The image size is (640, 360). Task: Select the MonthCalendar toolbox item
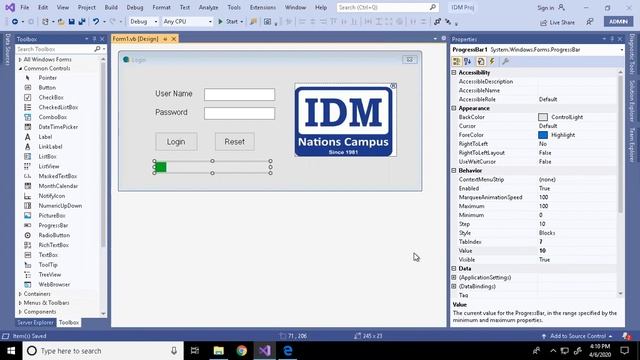coord(58,186)
